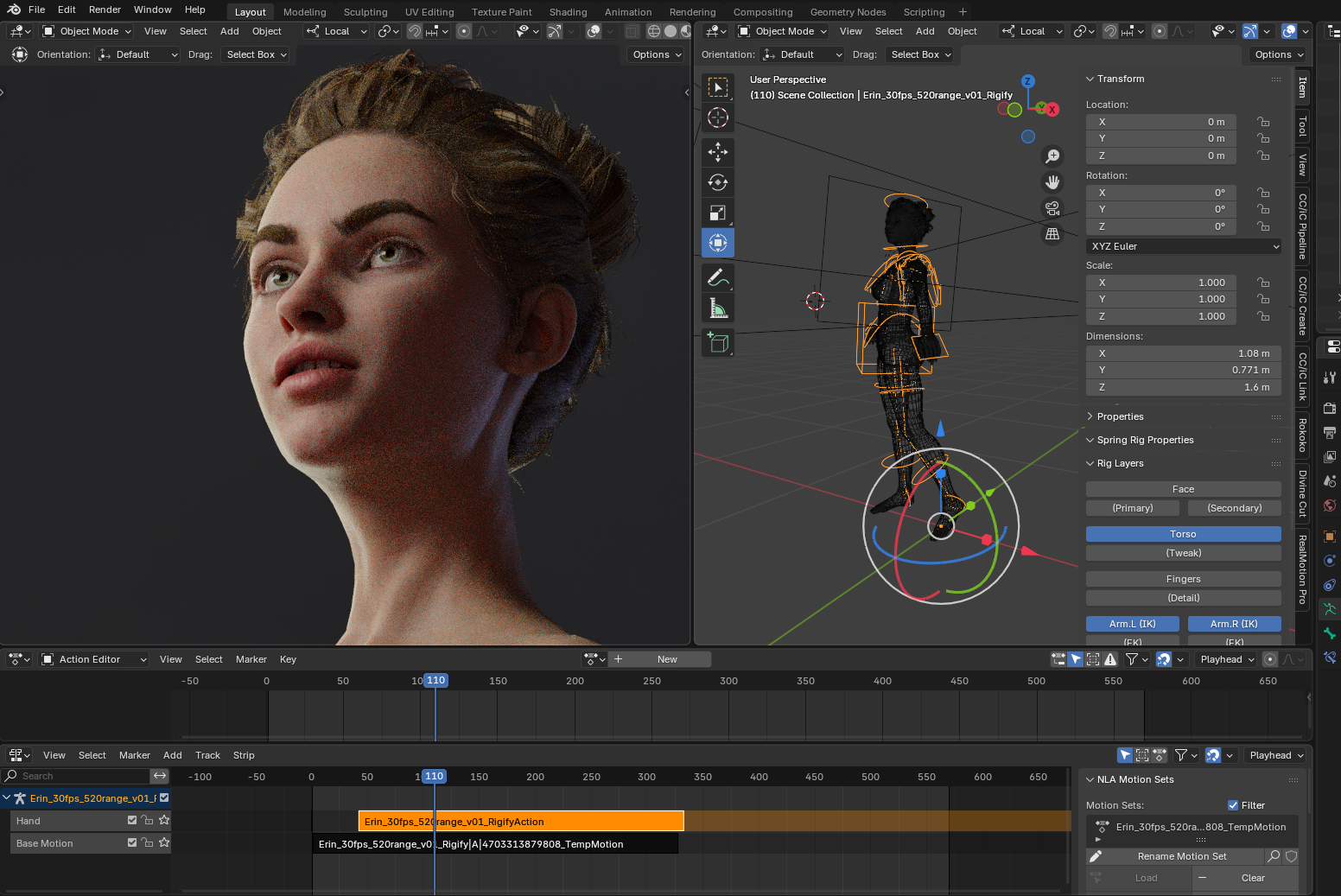Open XYZ Euler rotation mode dropdown
1341x896 pixels.
point(1184,246)
